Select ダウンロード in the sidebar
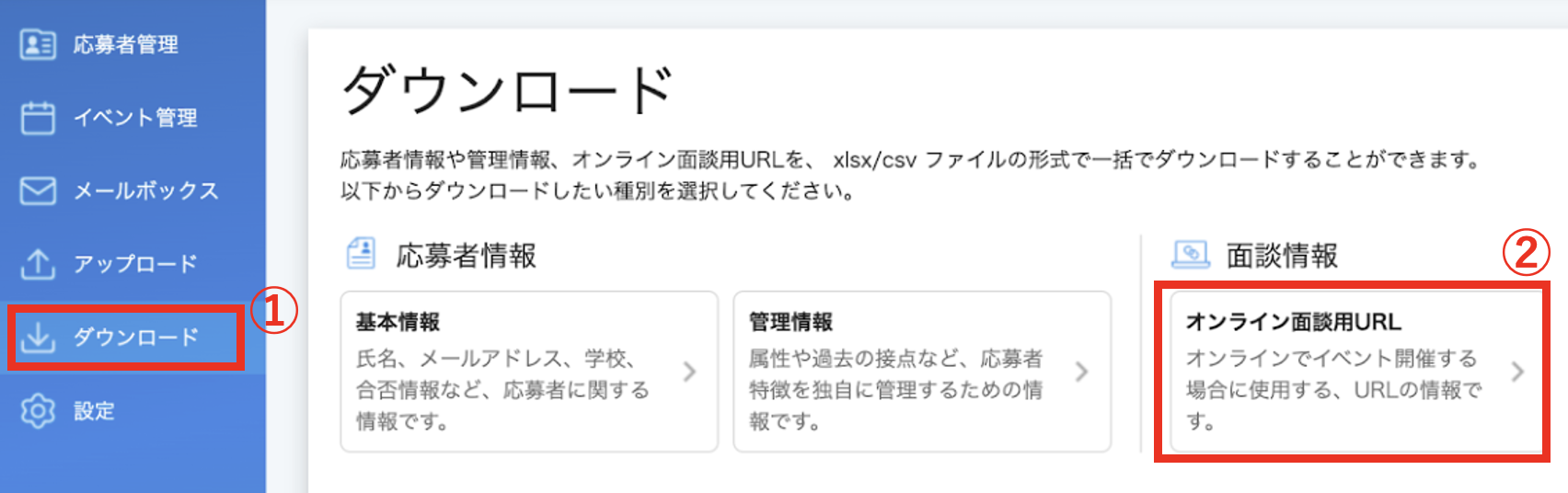1568x493 pixels. [126, 338]
